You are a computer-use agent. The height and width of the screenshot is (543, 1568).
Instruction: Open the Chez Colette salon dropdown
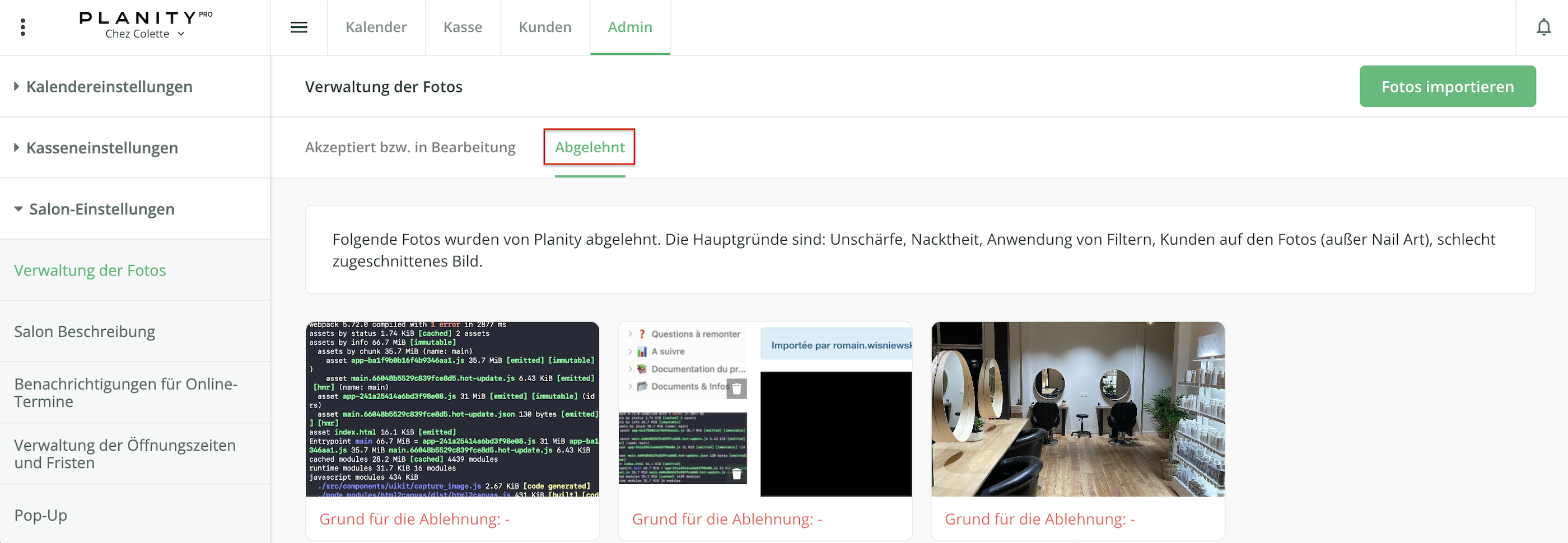(145, 34)
